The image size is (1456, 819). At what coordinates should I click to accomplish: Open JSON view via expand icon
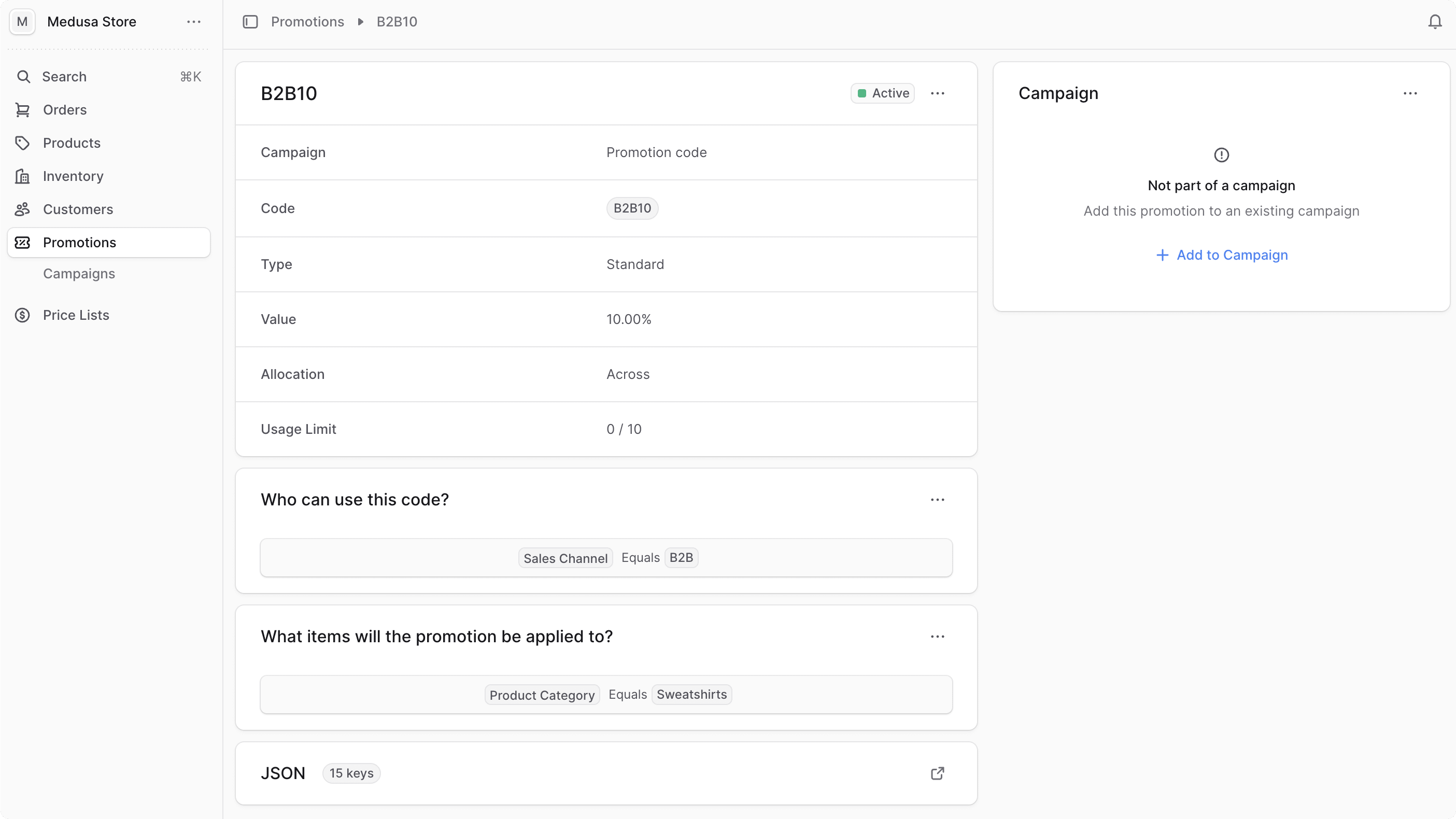937,773
